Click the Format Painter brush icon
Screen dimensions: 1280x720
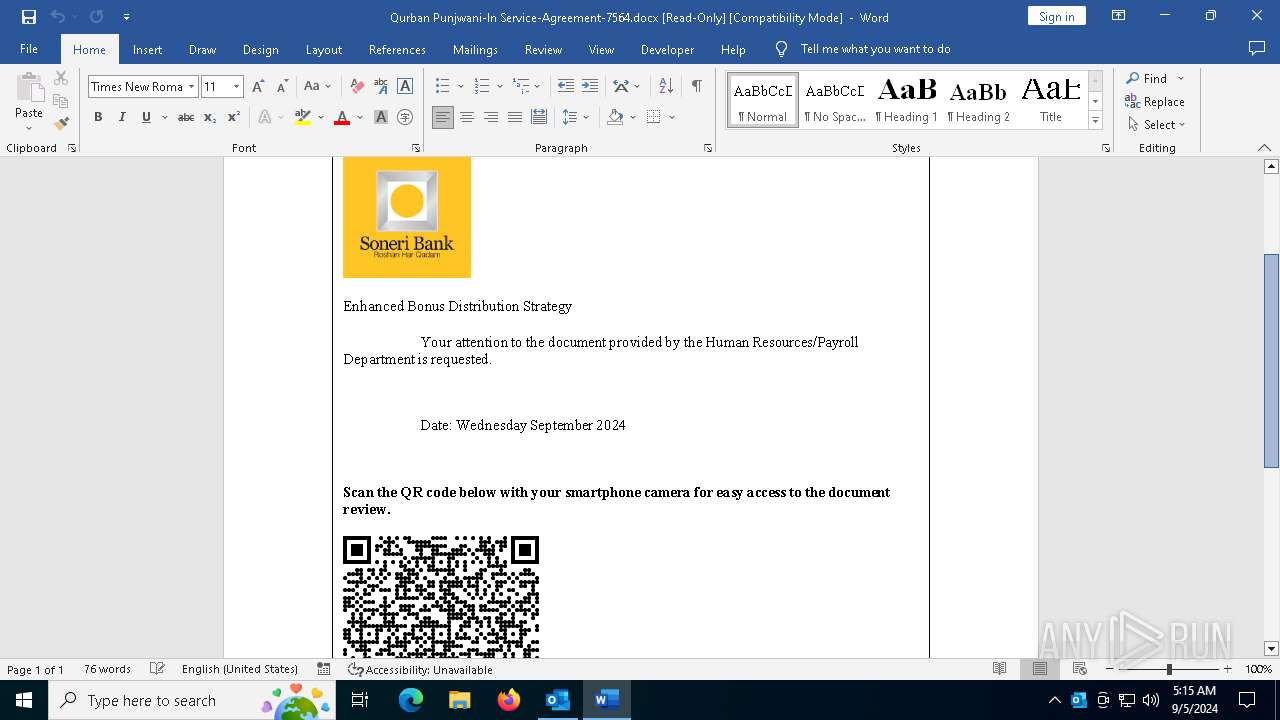point(61,124)
